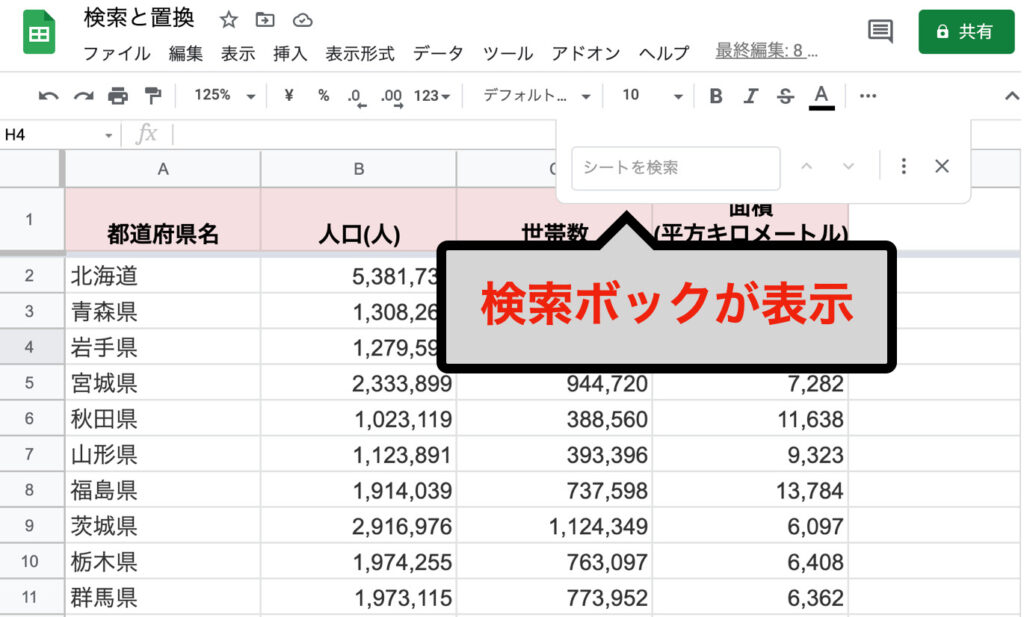Open the 最終編集 revision history link
Screen dimensions: 1024x617
(766, 50)
